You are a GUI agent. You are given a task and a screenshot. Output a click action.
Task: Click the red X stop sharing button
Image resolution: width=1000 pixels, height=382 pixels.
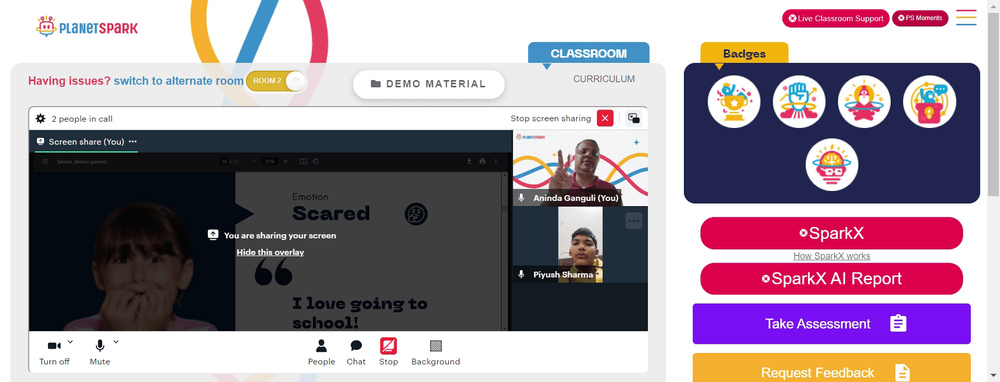(x=605, y=118)
